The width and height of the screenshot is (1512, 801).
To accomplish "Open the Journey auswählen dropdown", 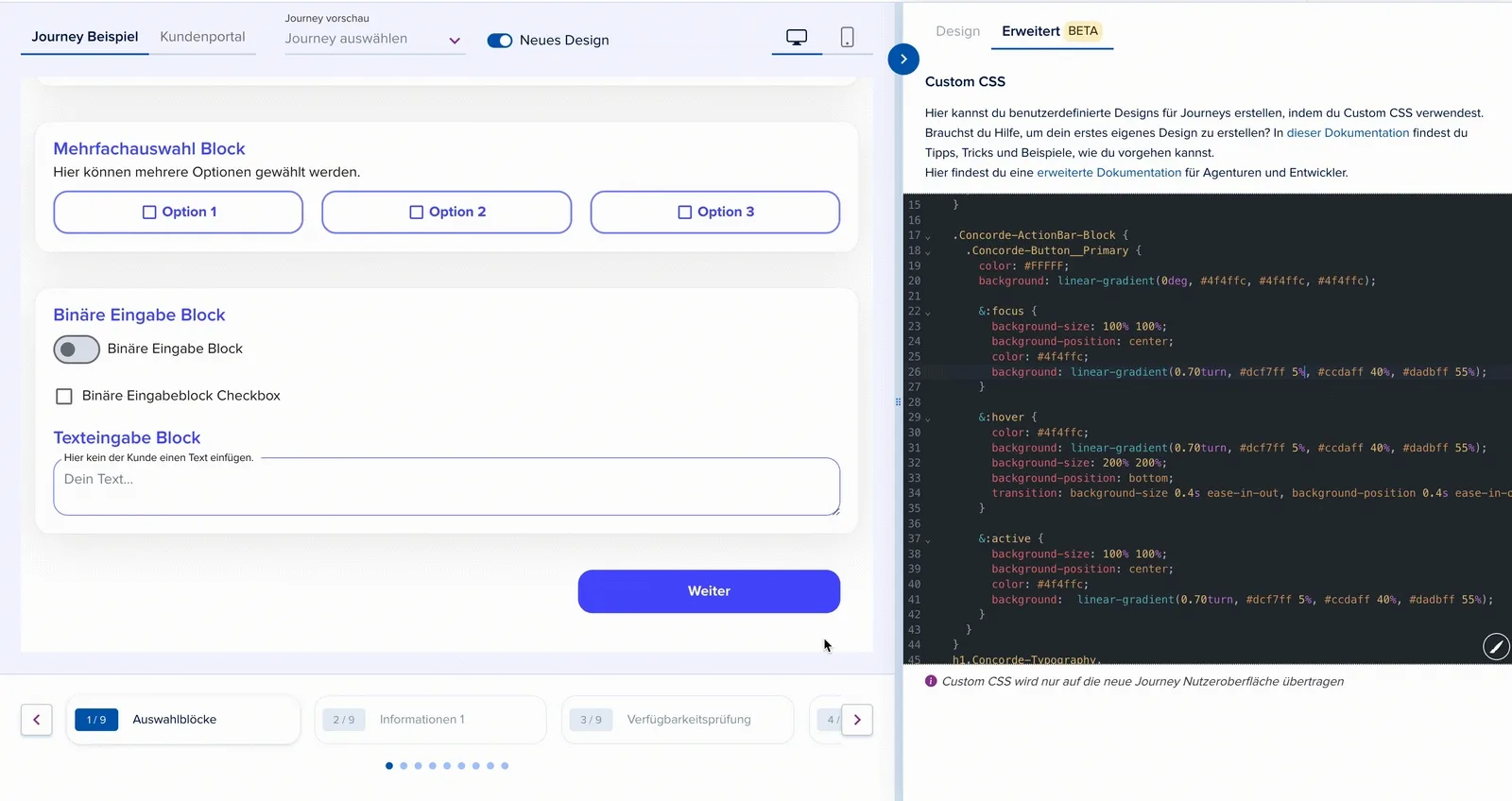I will 374,39.
